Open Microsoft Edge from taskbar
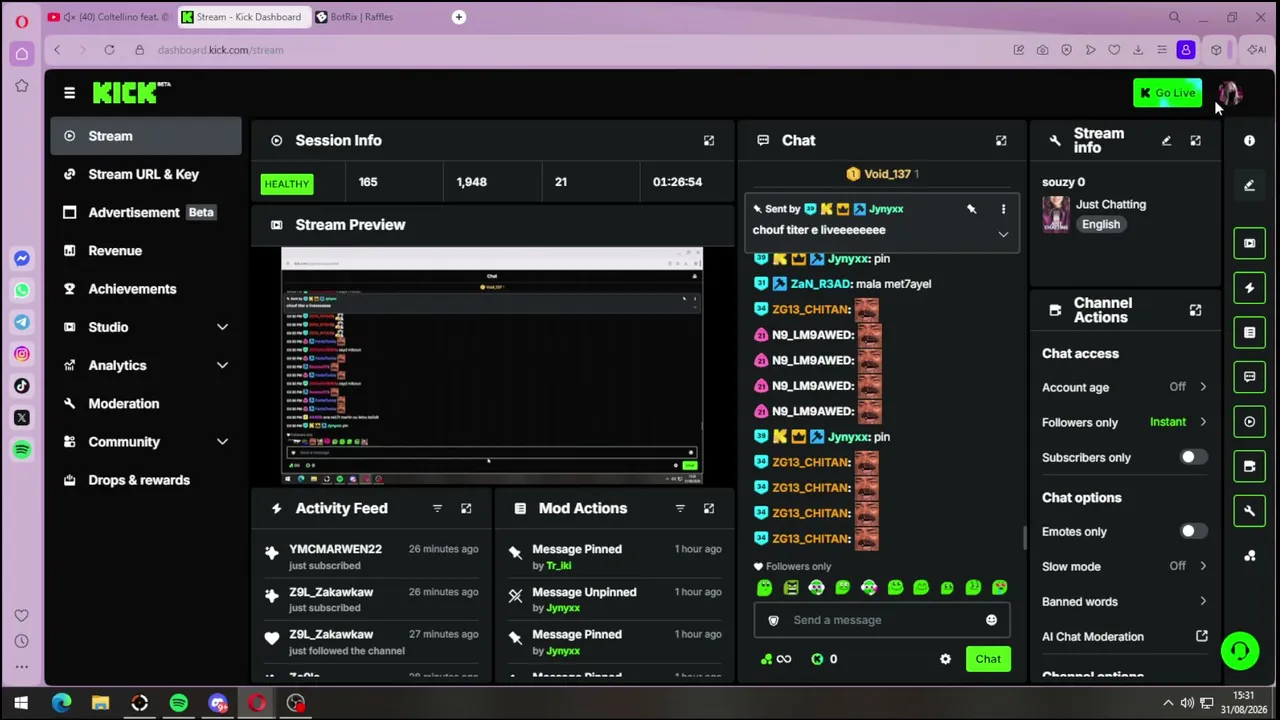The height and width of the screenshot is (720, 1280). click(61, 703)
